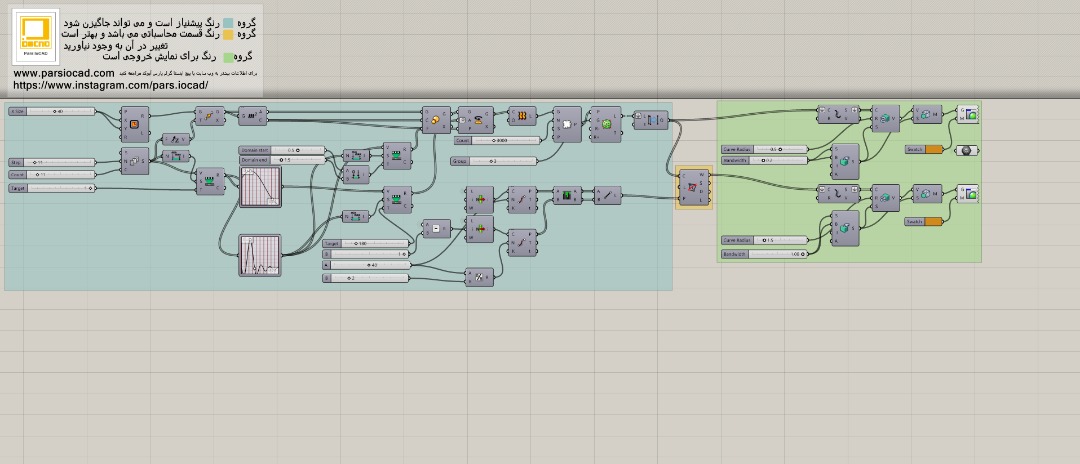Screen dimensions: 1080x464
Task: Click the Division component with slash icon
Action: (479, 277)
